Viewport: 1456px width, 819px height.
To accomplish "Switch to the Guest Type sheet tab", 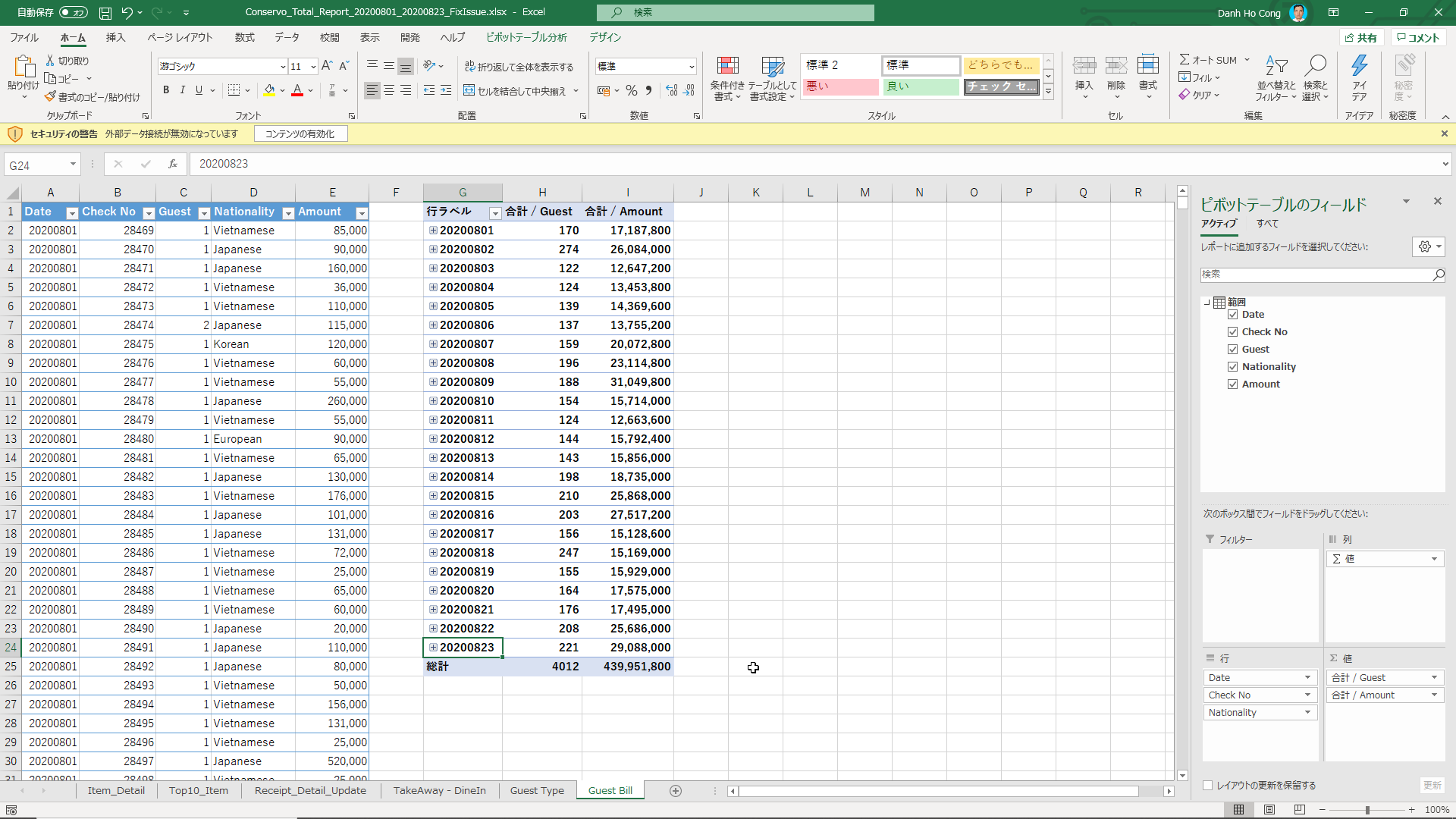I will tap(537, 790).
